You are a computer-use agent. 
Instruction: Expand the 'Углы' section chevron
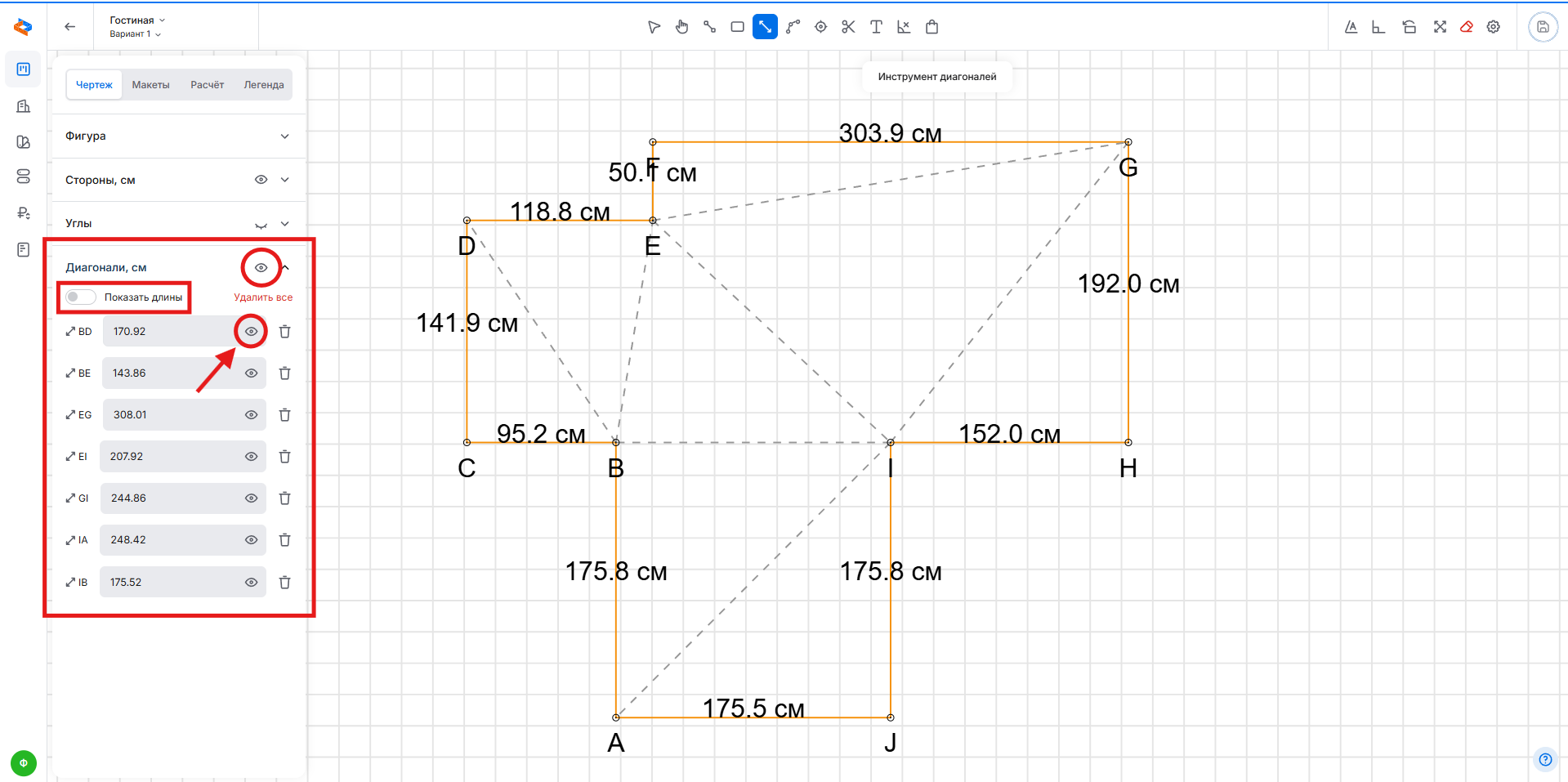[284, 224]
